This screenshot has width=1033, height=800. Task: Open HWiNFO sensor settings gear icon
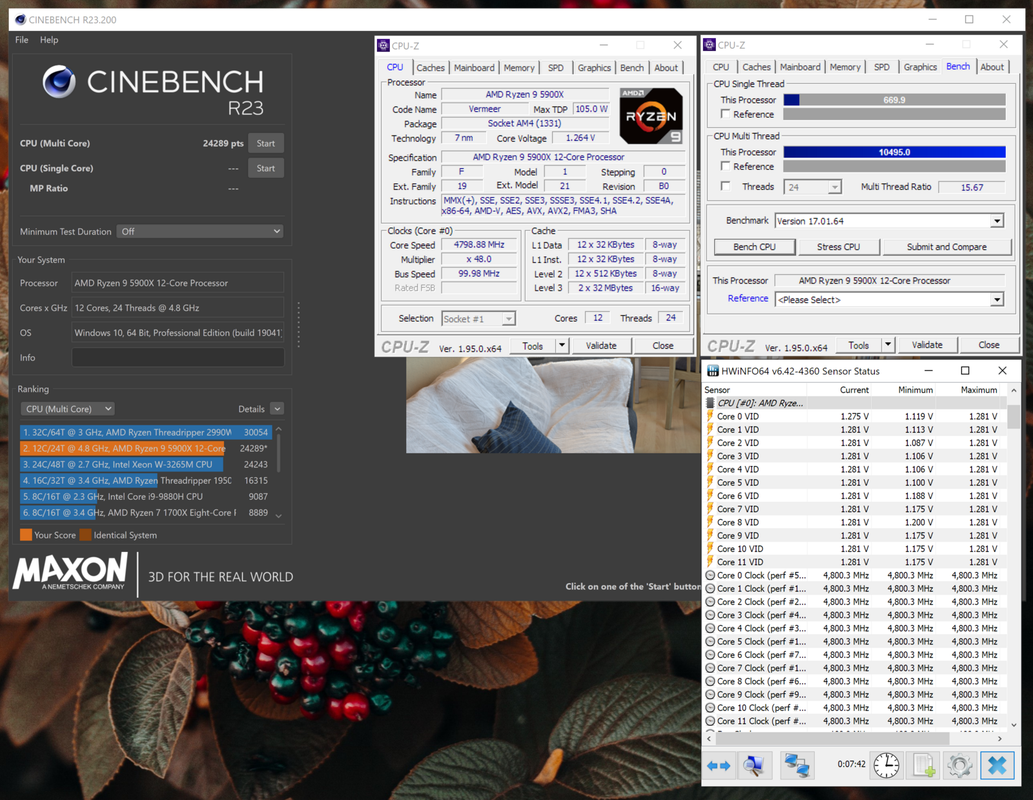coord(959,765)
